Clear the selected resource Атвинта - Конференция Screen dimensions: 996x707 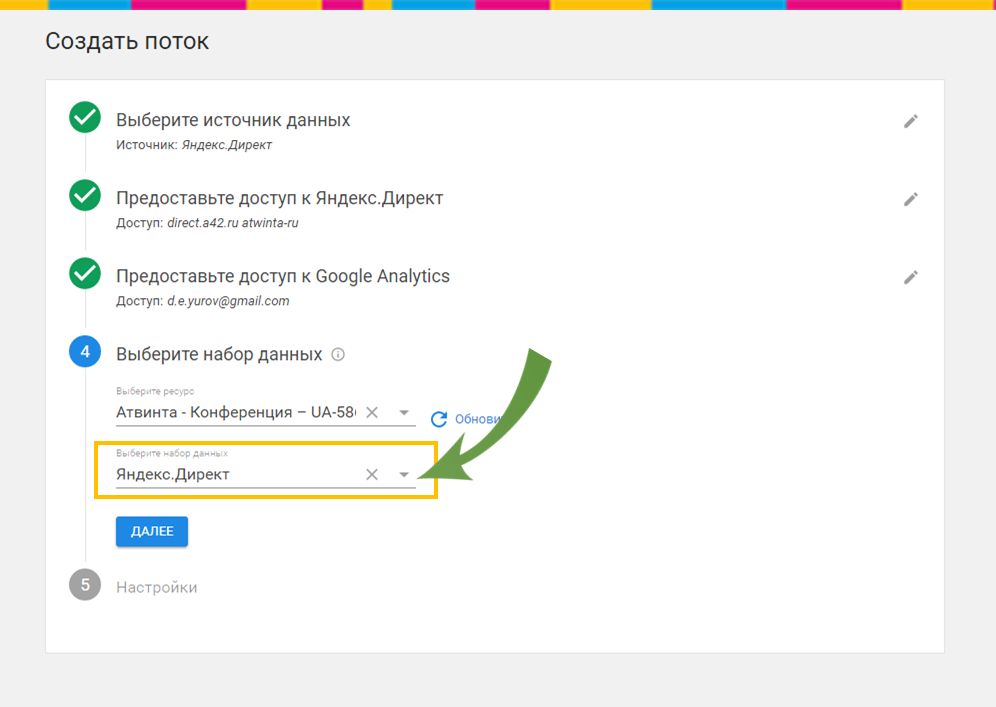(x=372, y=412)
